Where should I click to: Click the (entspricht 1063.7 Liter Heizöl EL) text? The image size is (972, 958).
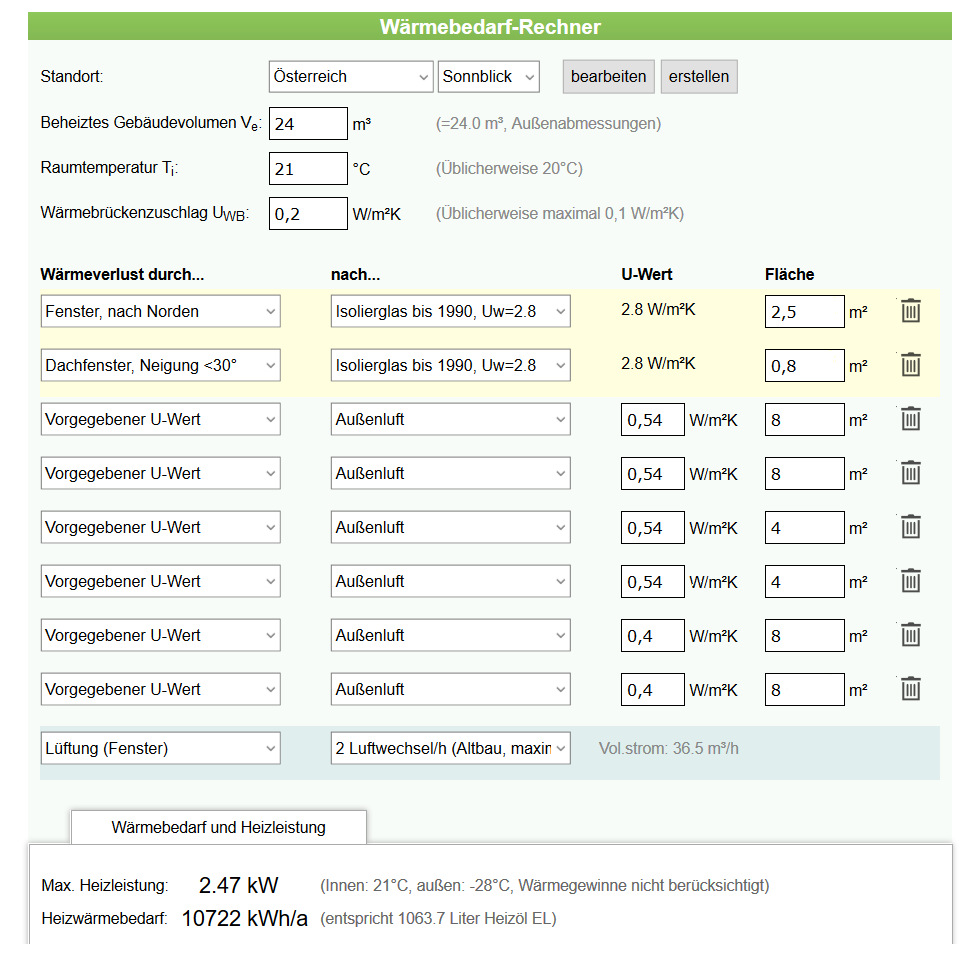point(438,918)
